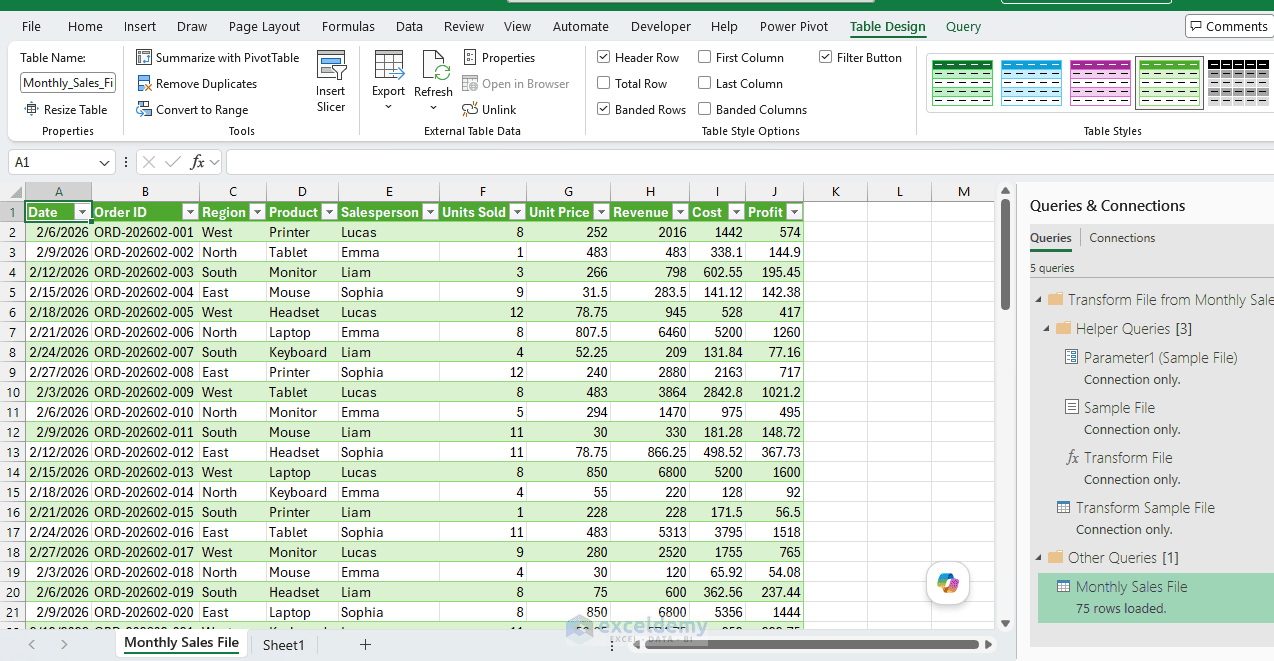
Task: Open the Units Sold filter dropdown
Action: (x=517, y=212)
